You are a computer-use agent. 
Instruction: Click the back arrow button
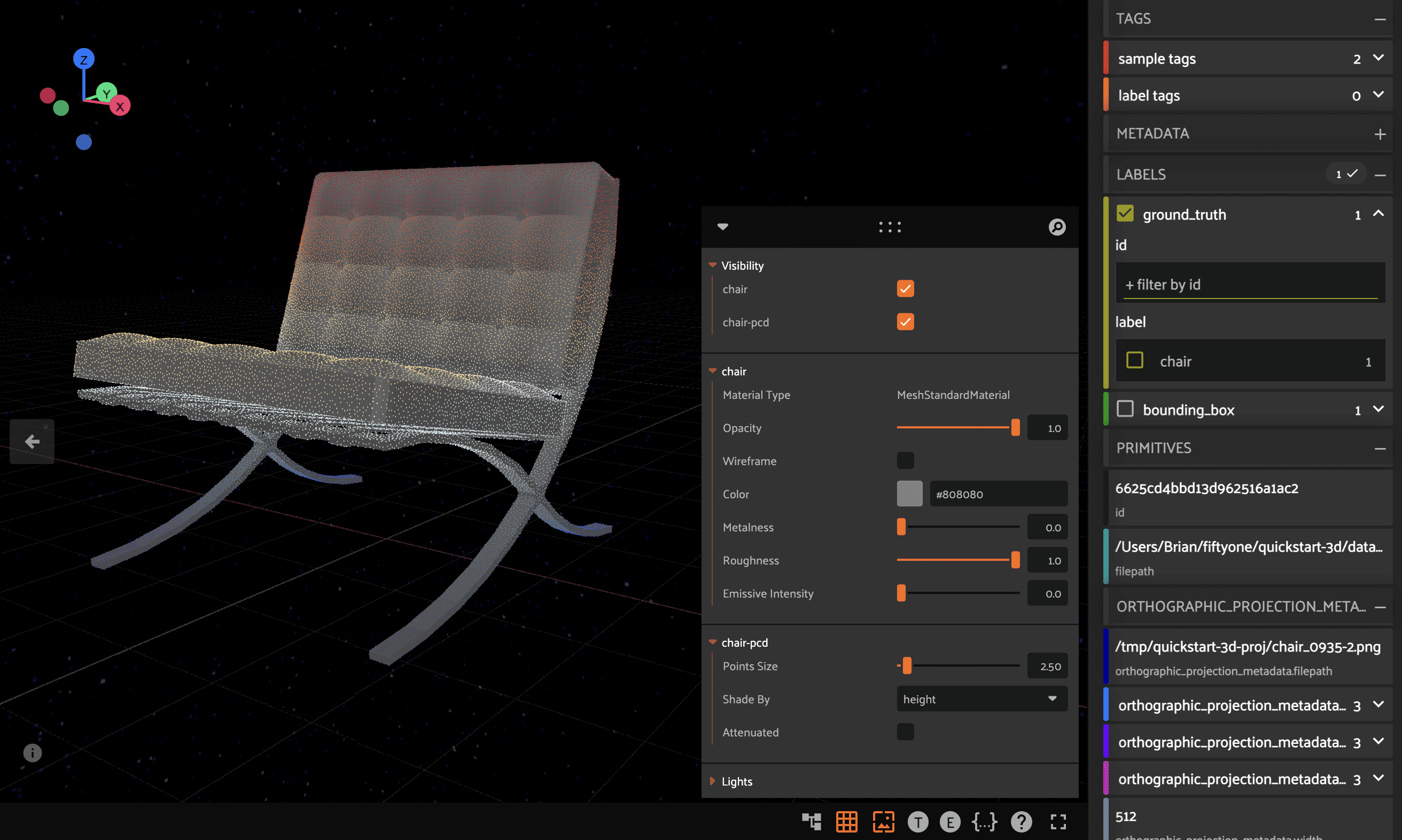[32, 442]
